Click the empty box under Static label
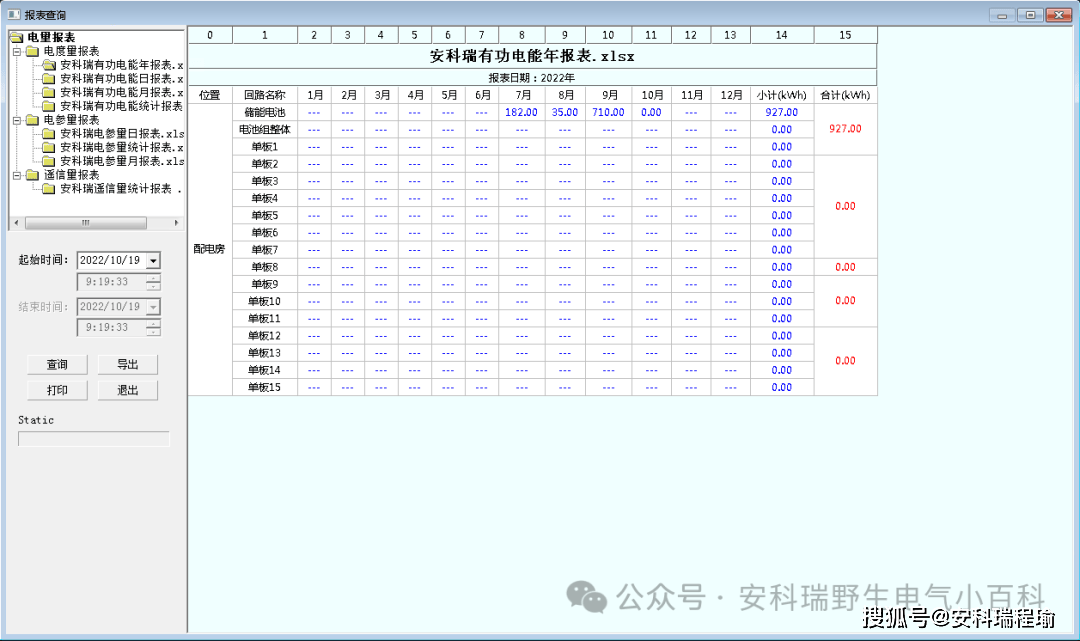The image size is (1080, 641). pos(94,439)
